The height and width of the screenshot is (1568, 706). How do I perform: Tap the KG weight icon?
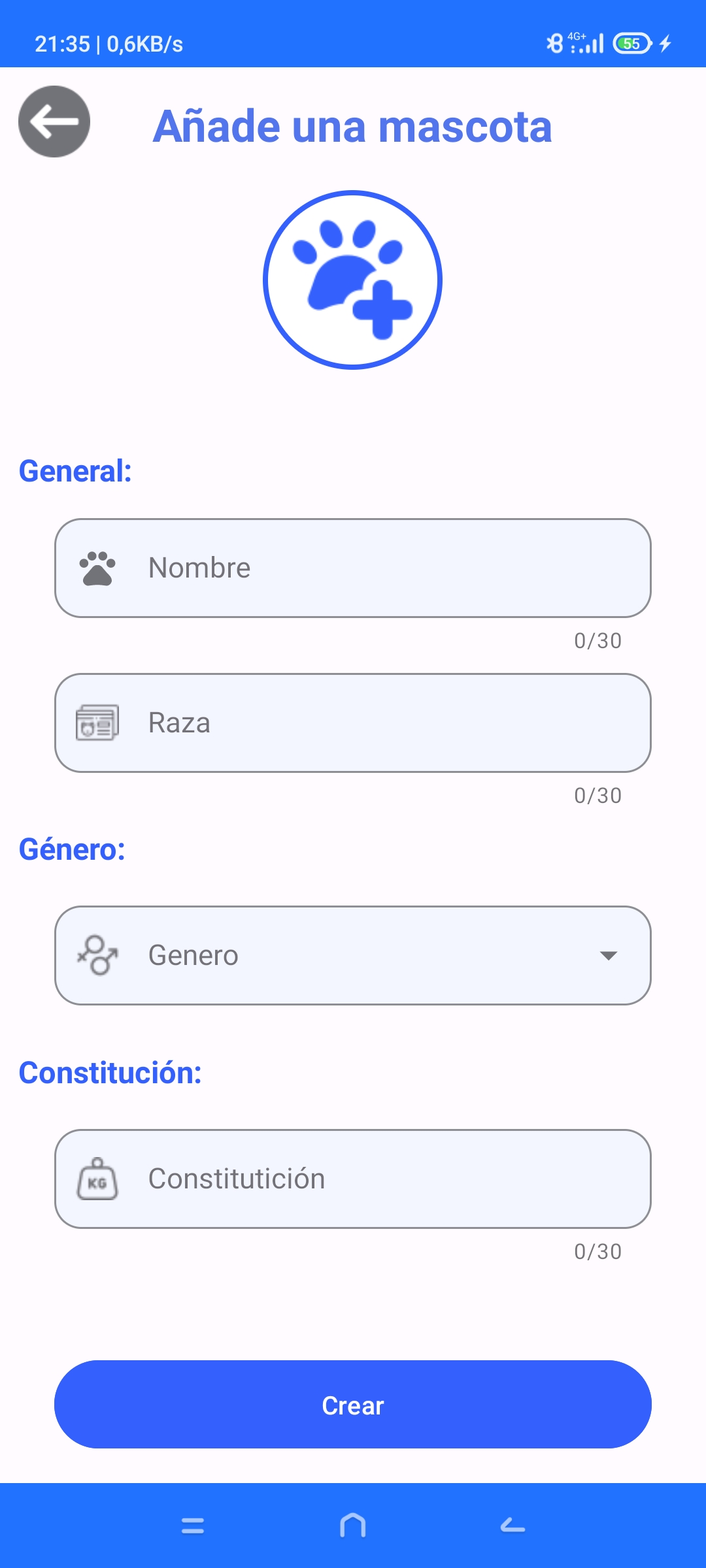(x=97, y=1179)
